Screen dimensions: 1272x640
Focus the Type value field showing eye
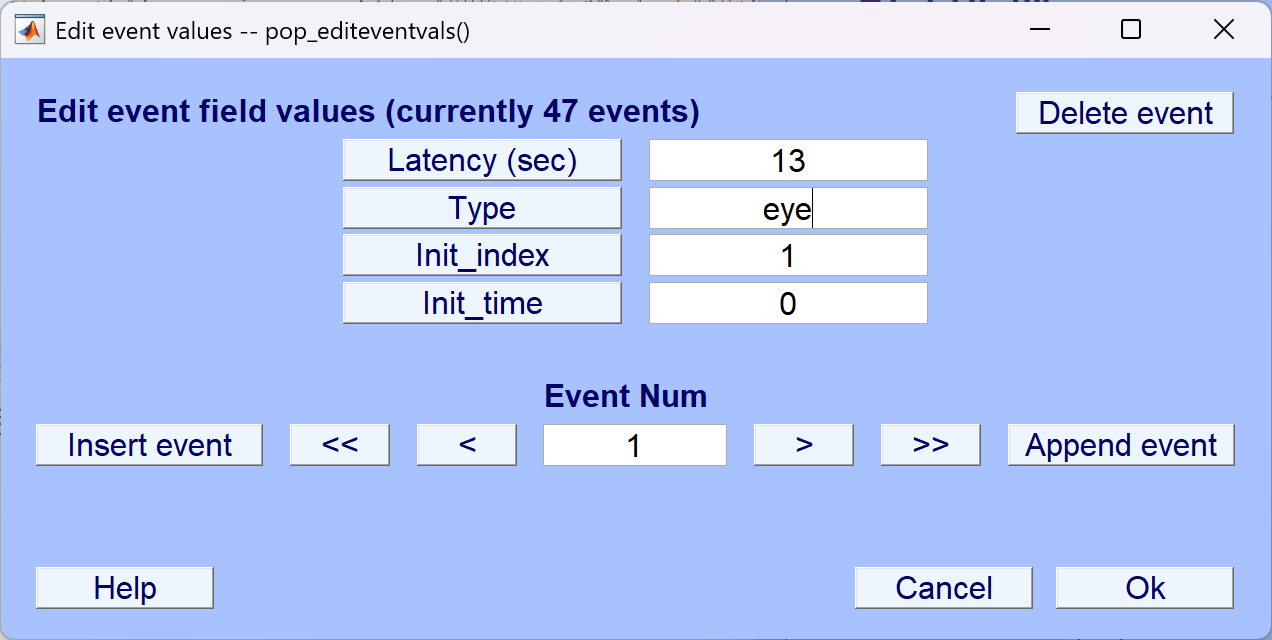coord(788,208)
